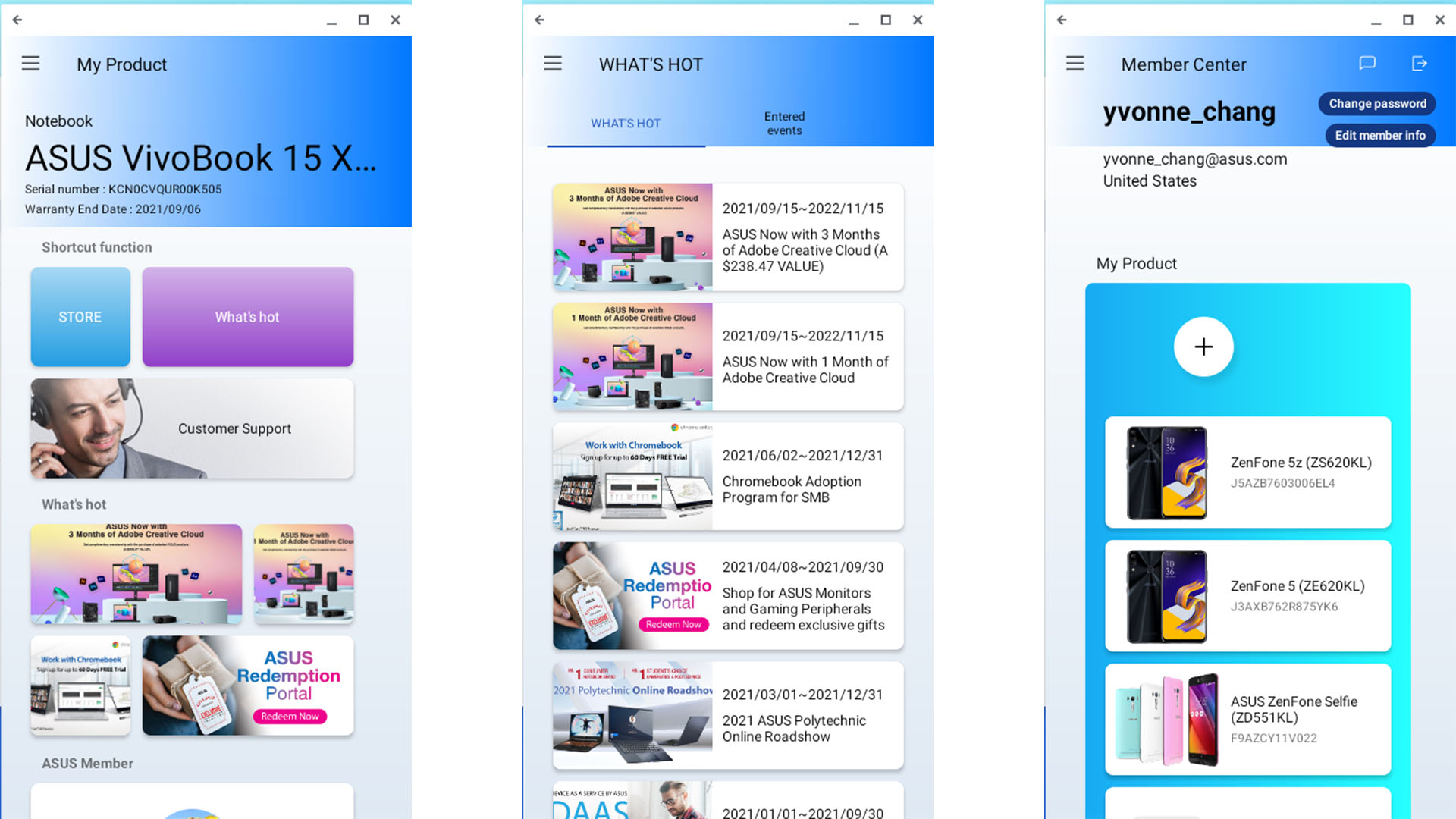The image size is (1456, 819).
Task: Select ZenFone 5z (ZS620KL) product card
Action: pyautogui.click(x=1247, y=472)
